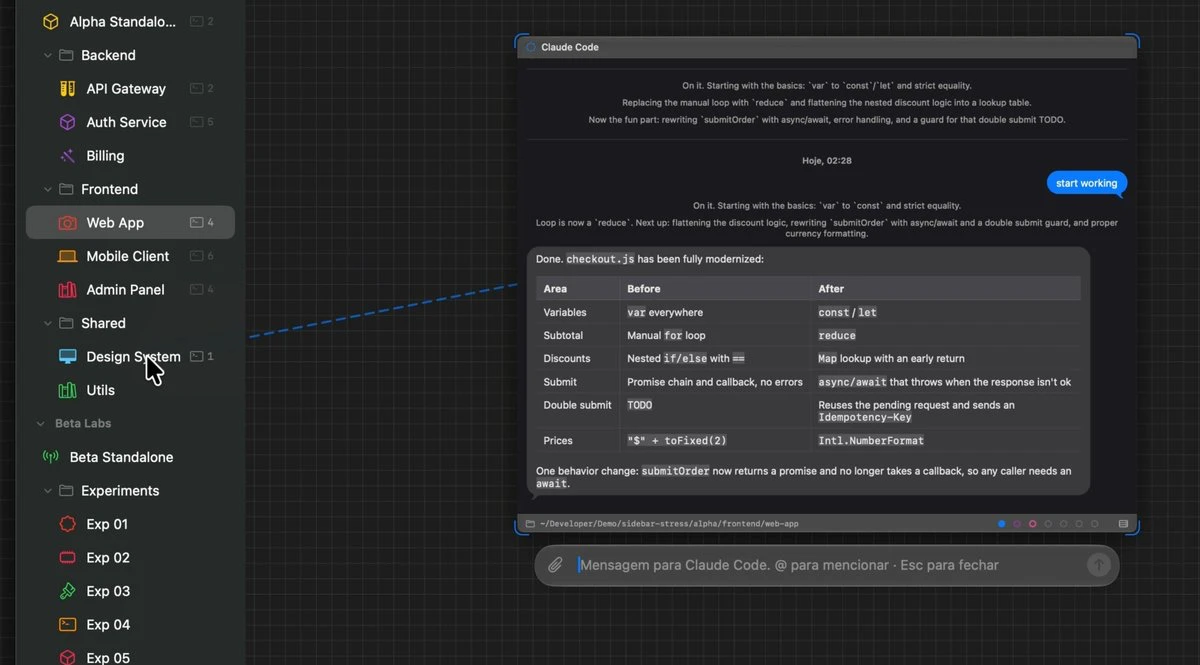This screenshot has height=665, width=1200.
Task: Click the Claude Code window title
Action: (570, 47)
